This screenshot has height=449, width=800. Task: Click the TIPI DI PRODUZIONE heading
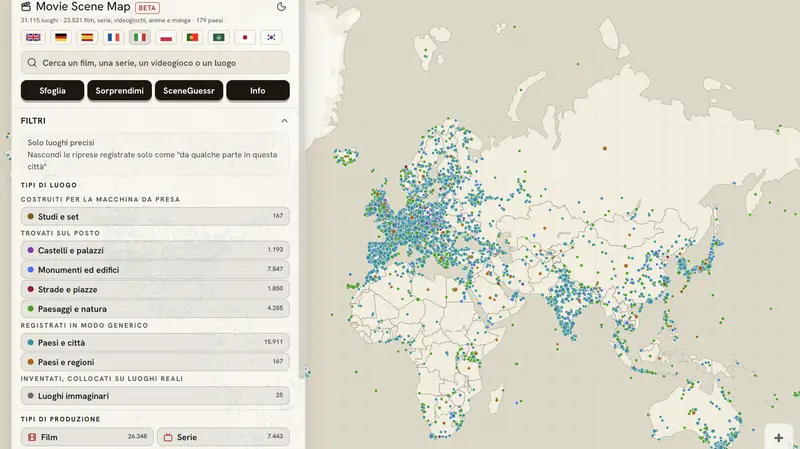(60, 419)
